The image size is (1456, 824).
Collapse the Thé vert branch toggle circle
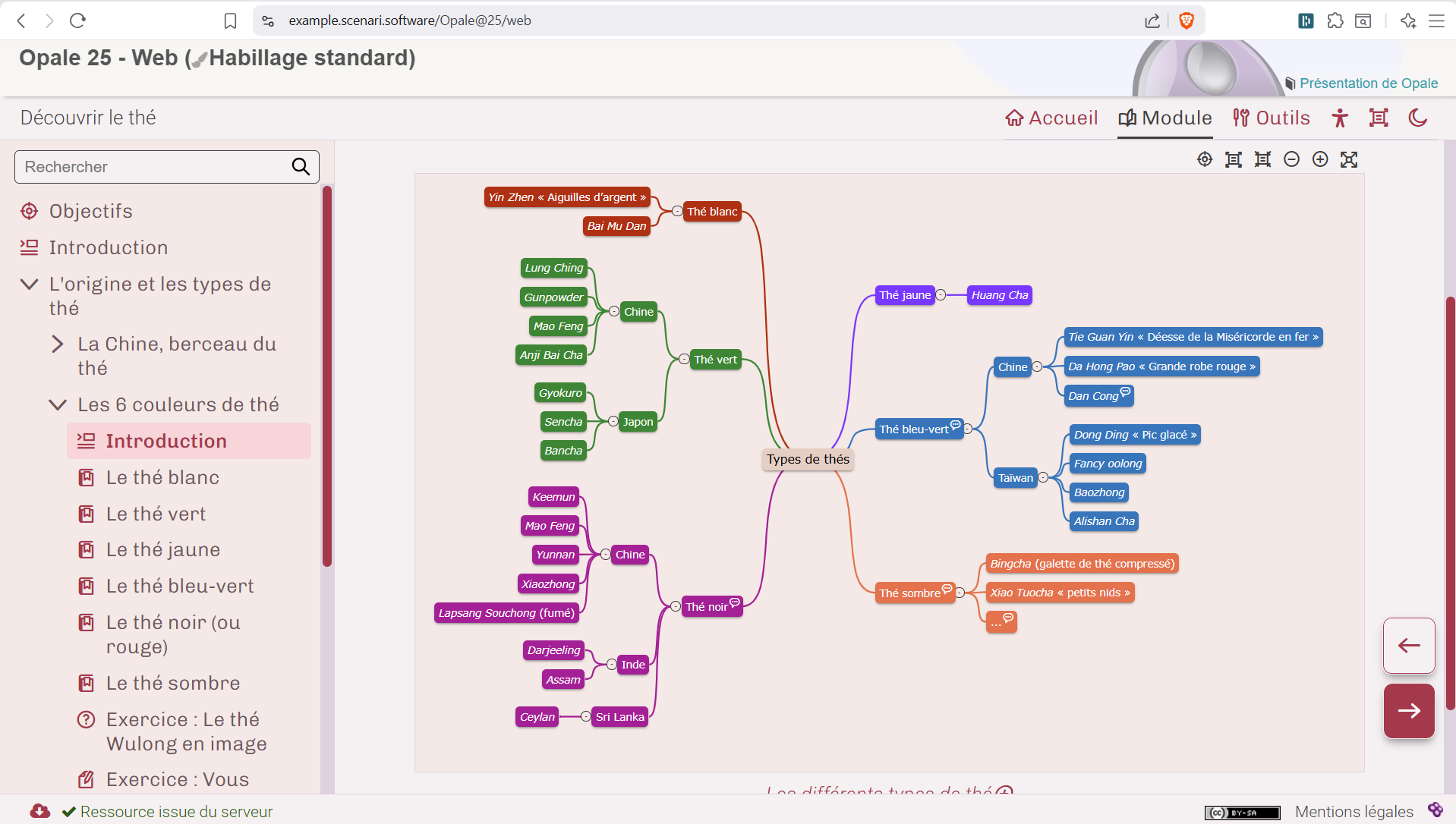pyautogui.click(x=684, y=360)
